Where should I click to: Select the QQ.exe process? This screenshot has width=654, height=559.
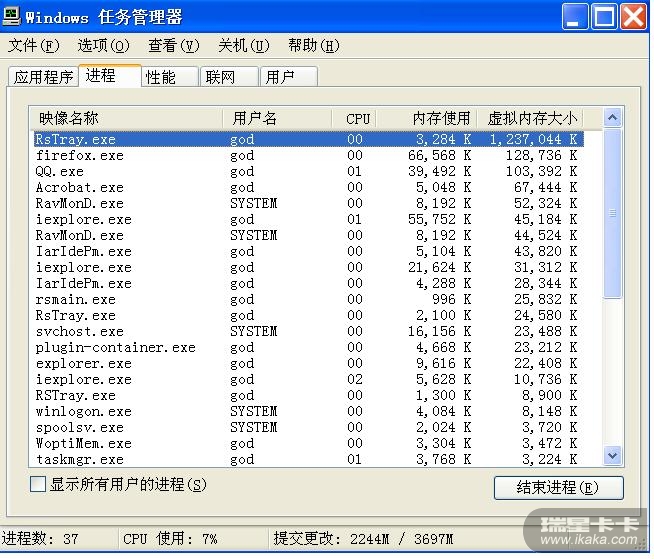click(x=308, y=171)
